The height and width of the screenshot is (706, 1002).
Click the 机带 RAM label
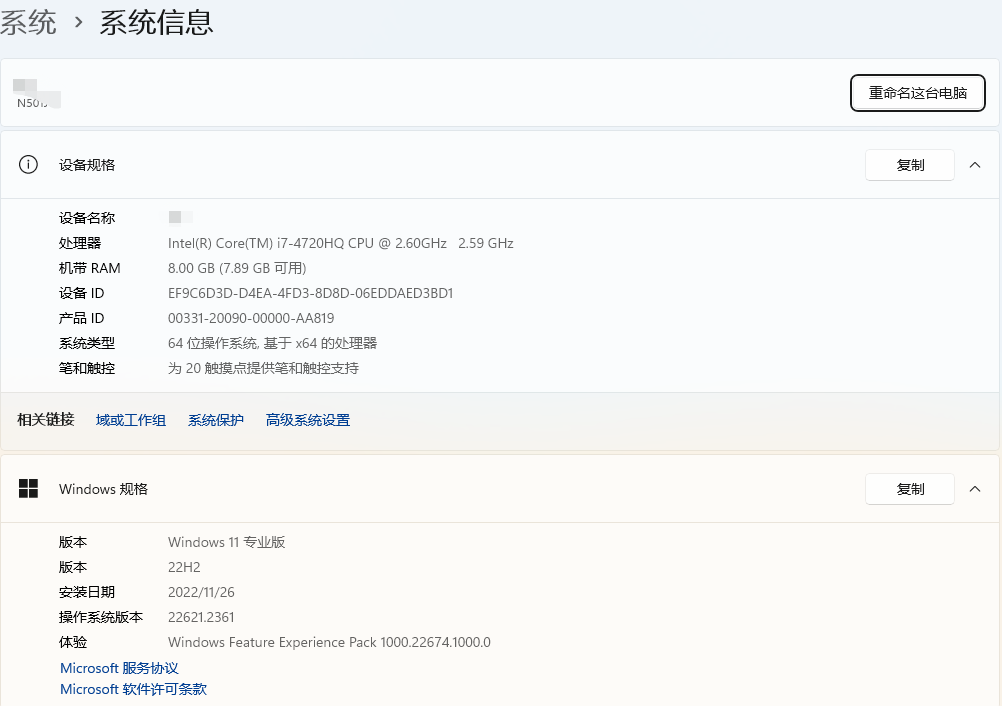[x=89, y=268]
